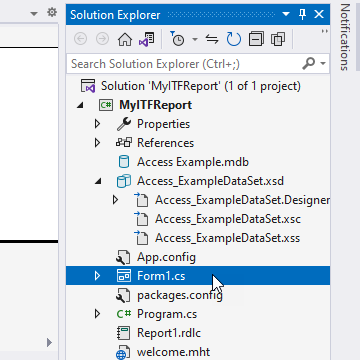Sync with Active Document arrows icon

(212, 39)
